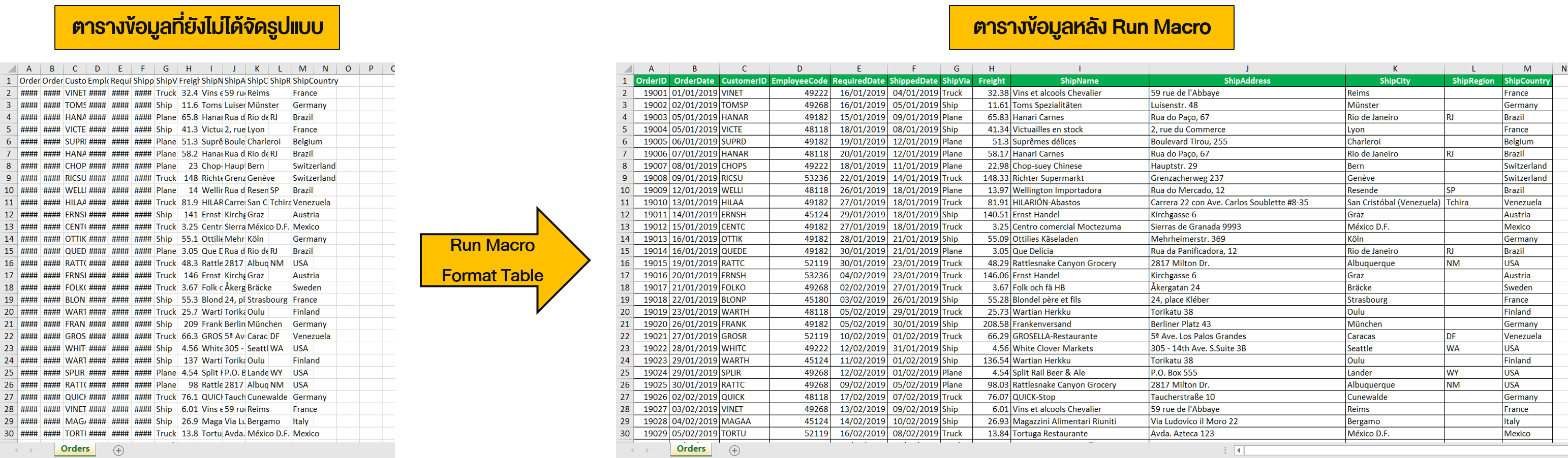Click the New Sheet plus icon on the right workbook
Image resolution: width=1568 pixels, height=458 pixels.
(x=733, y=451)
